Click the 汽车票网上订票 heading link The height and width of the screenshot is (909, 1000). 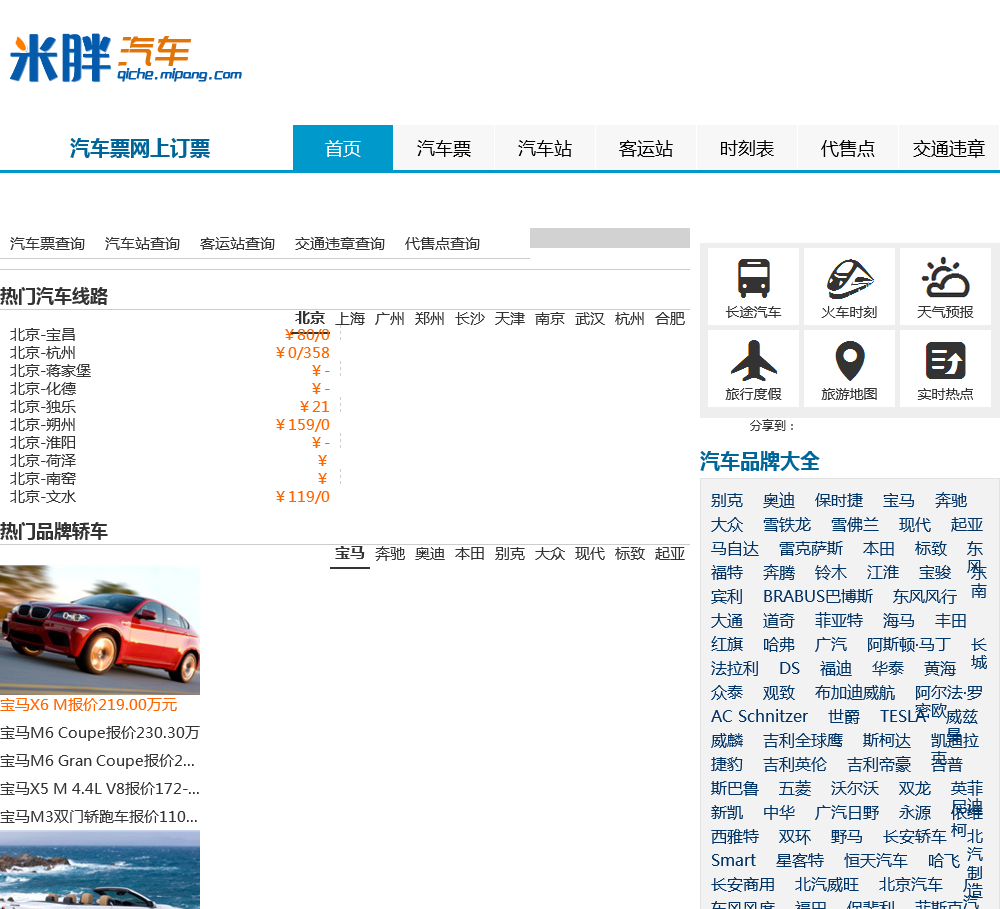tap(140, 149)
